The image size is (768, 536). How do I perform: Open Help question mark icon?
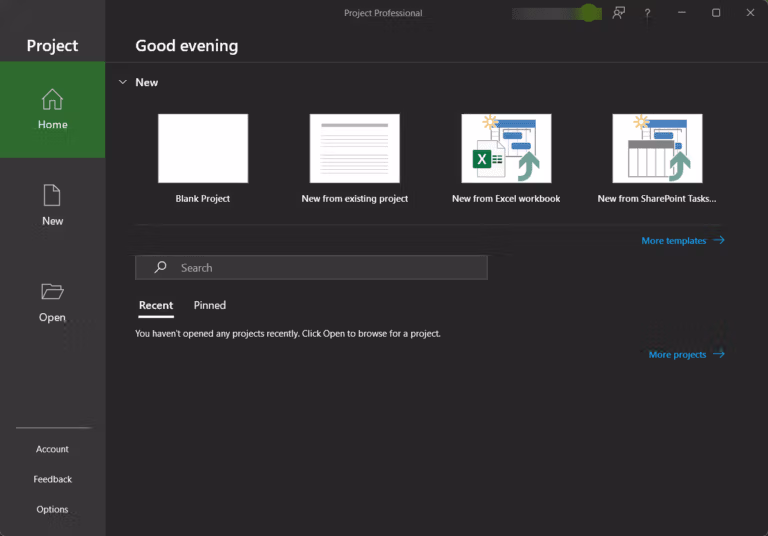click(x=647, y=13)
